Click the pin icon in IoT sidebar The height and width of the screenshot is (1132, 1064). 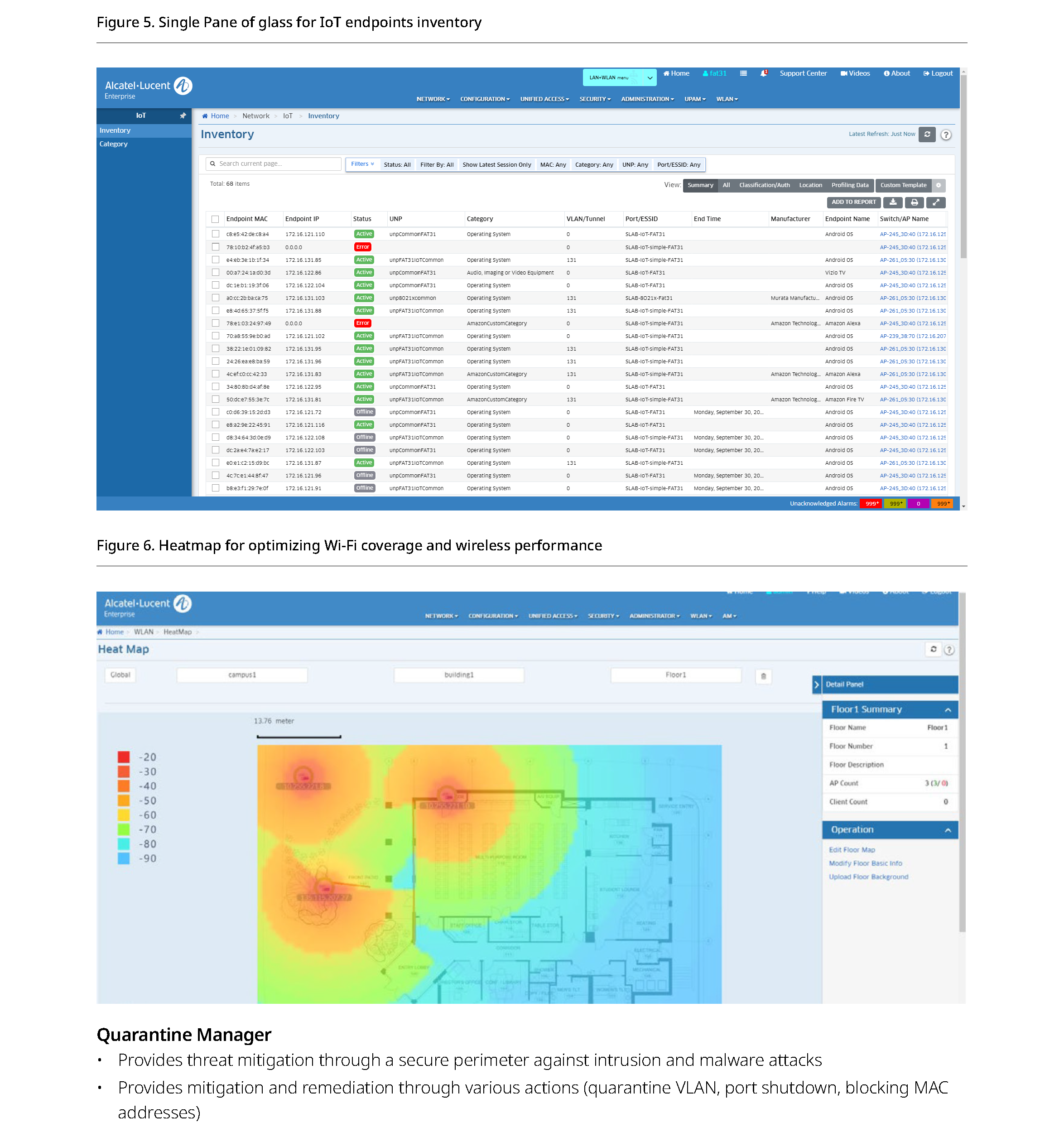(x=183, y=116)
